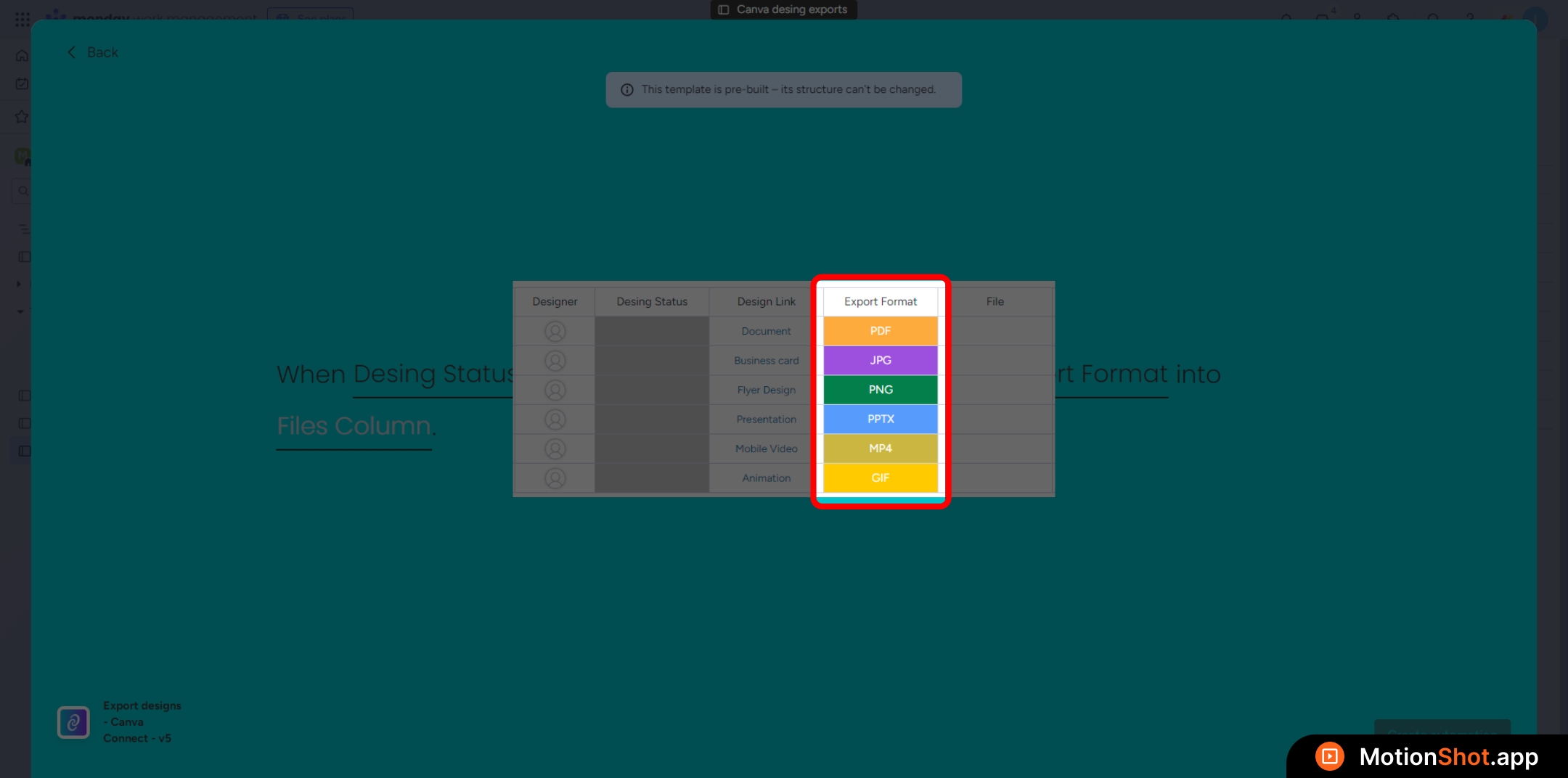Image resolution: width=1568 pixels, height=778 pixels.
Task: Open the apps grid switcher icon
Action: pyautogui.click(x=22, y=19)
